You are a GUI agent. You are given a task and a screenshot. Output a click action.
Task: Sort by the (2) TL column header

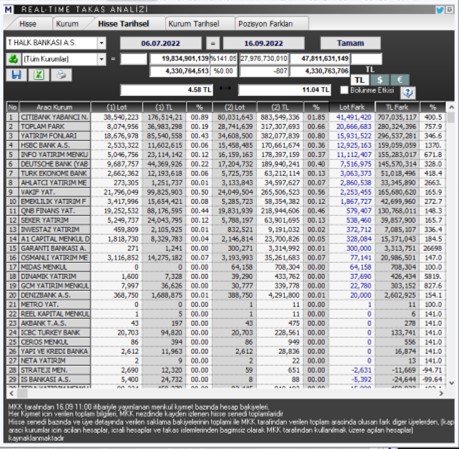pyautogui.click(x=280, y=107)
